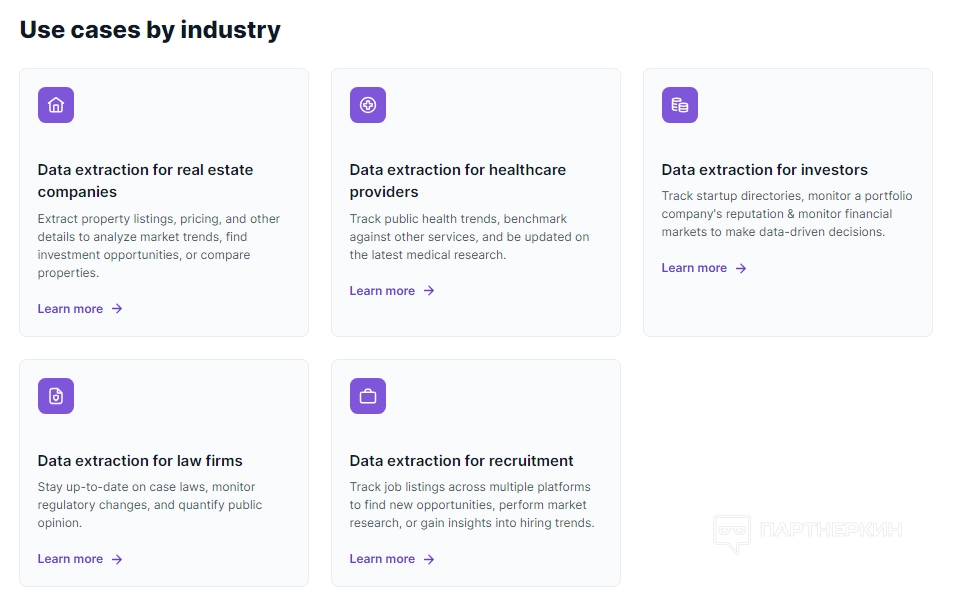Click the law firms document icon
This screenshot has width=953, height=606.
click(56, 396)
